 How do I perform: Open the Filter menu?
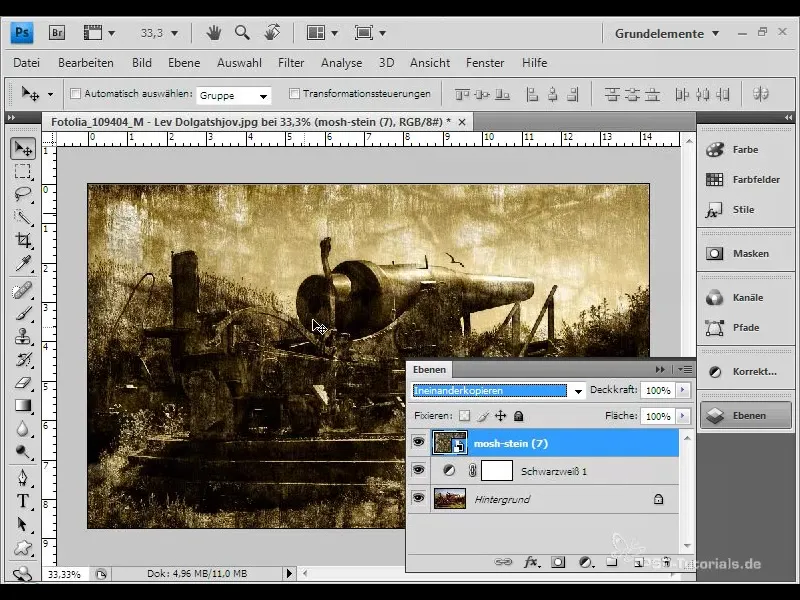click(291, 63)
